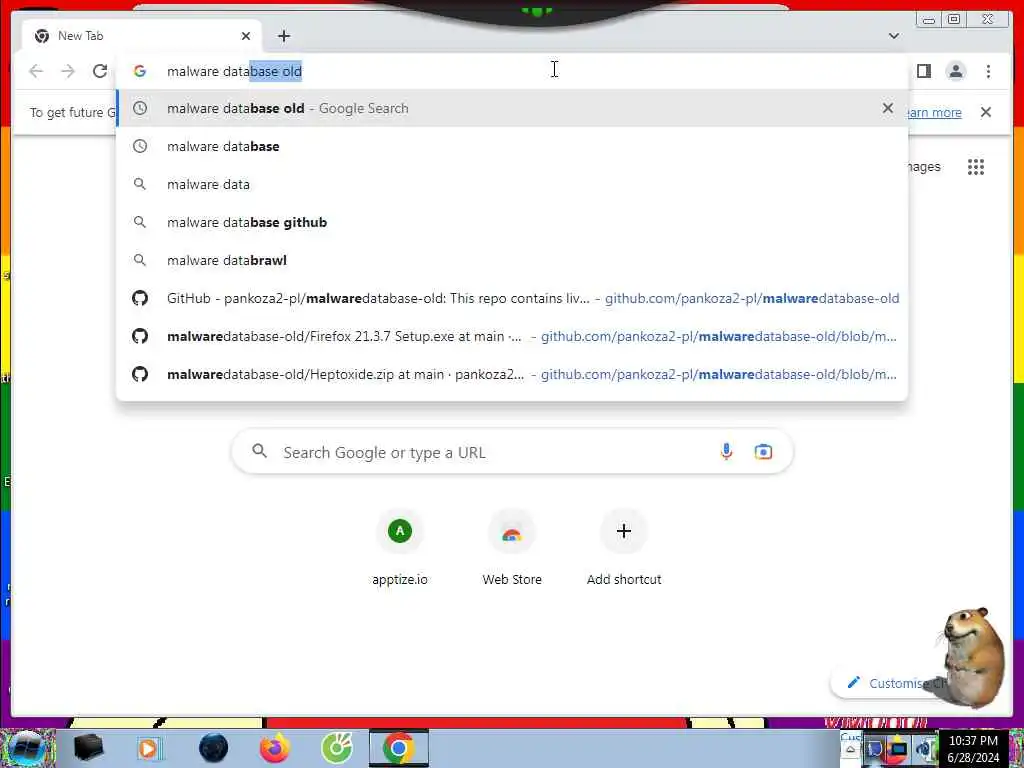Reload the current page
The width and height of the screenshot is (1024, 768).
click(100, 71)
